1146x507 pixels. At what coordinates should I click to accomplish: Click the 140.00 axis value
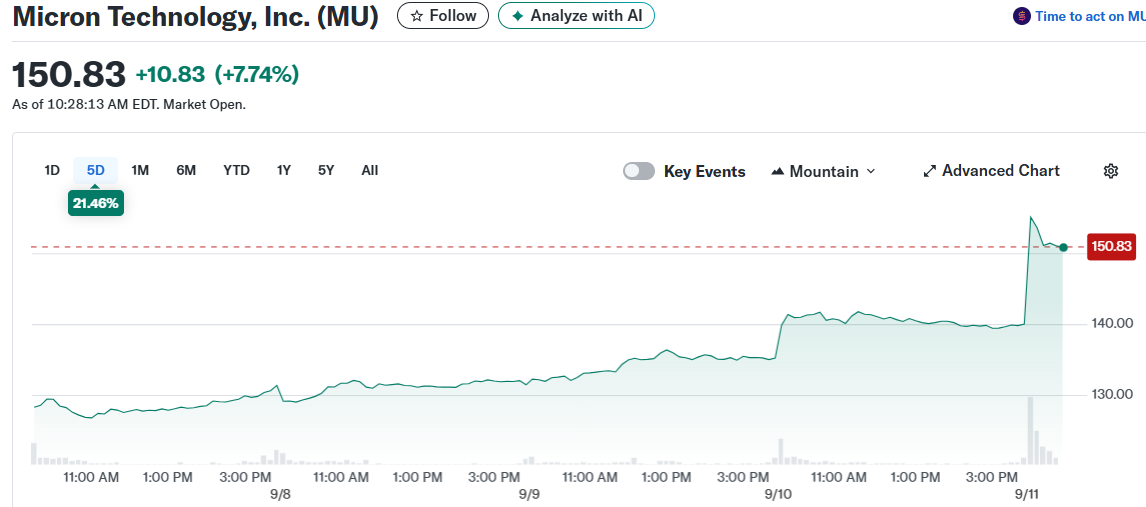1112,323
